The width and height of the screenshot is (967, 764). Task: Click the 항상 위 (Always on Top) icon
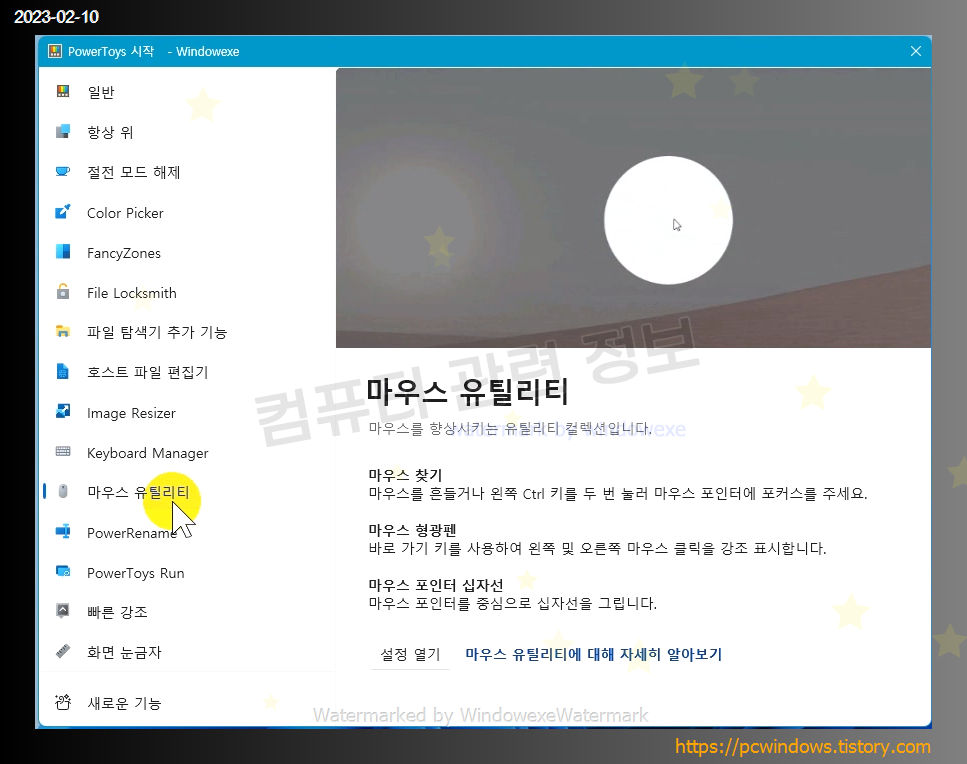pyautogui.click(x=63, y=131)
